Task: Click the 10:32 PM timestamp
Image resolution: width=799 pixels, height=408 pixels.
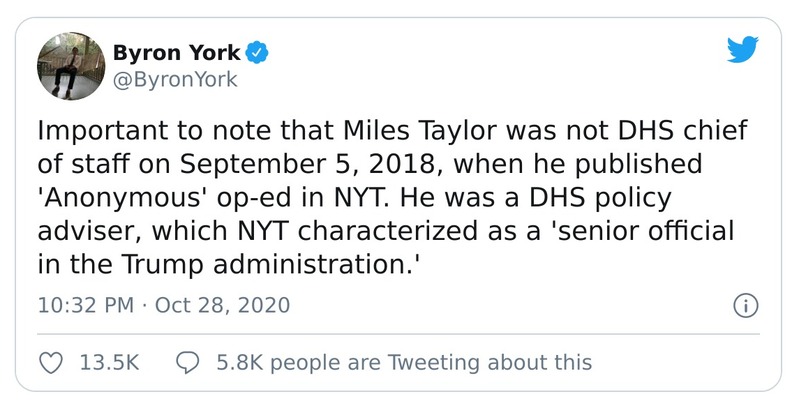Action: pyautogui.click(x=83, y=305)
